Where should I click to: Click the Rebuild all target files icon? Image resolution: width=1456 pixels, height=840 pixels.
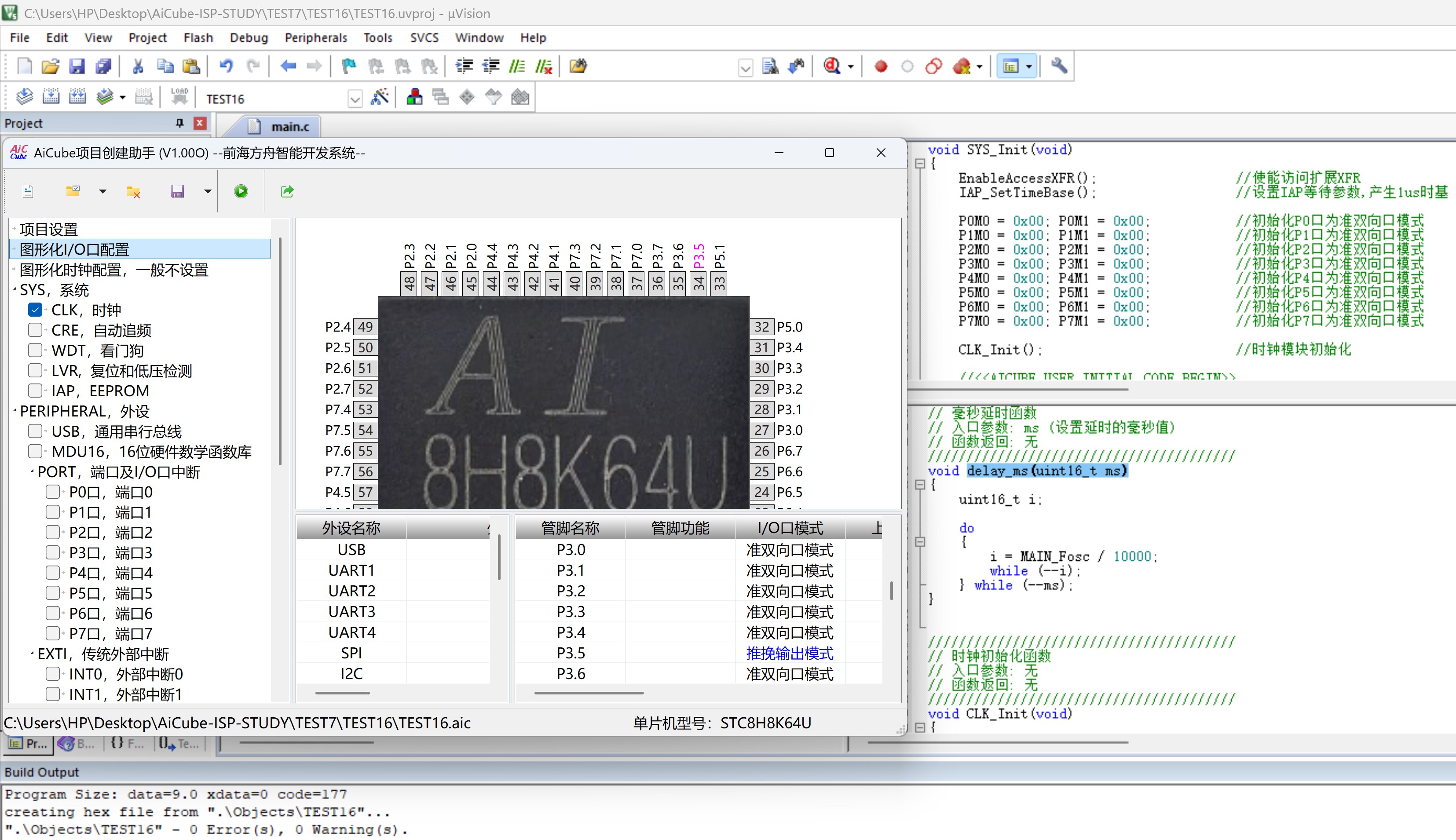pyautogui.click(x=77, y=97)
